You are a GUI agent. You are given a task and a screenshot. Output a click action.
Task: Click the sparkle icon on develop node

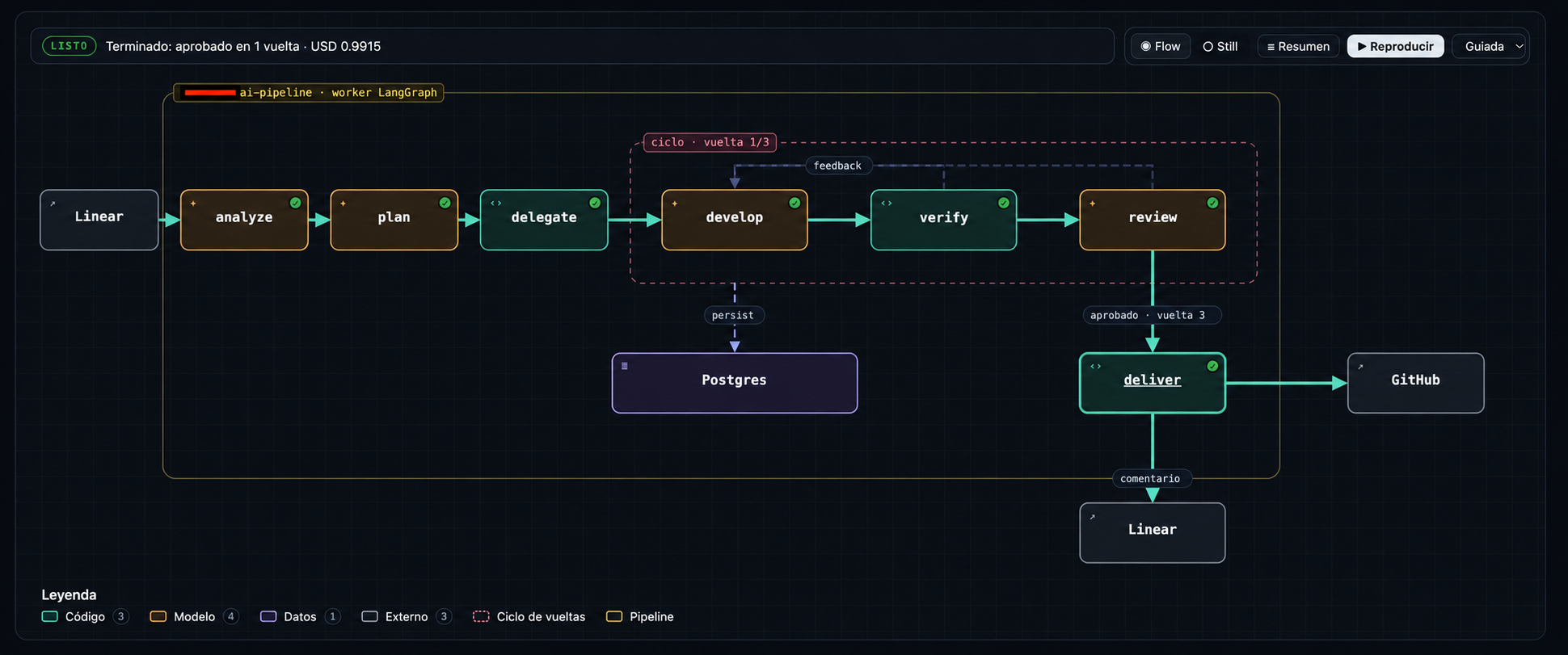[675, 204]
